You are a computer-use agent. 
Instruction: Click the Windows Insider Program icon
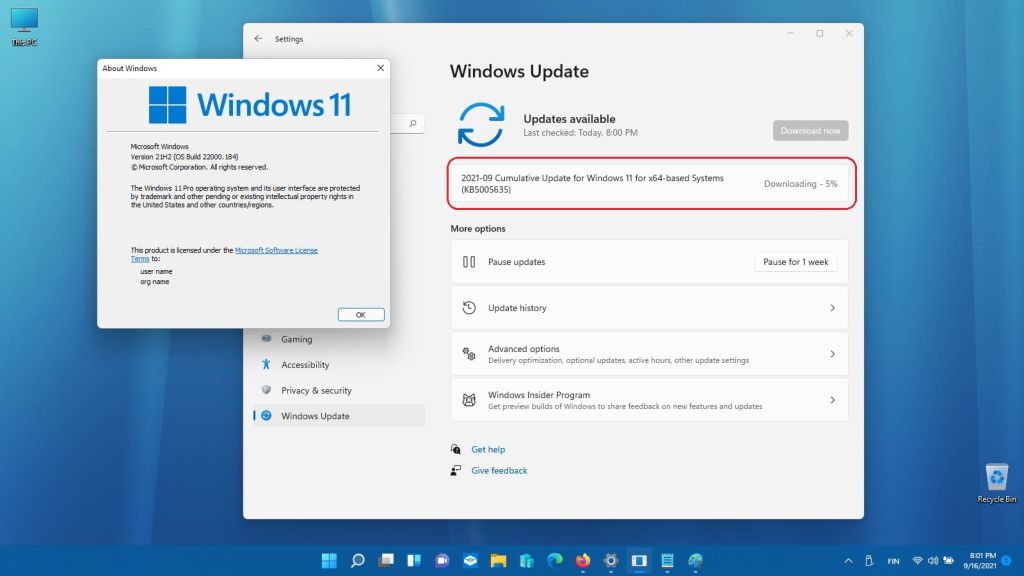click(469, 400)
